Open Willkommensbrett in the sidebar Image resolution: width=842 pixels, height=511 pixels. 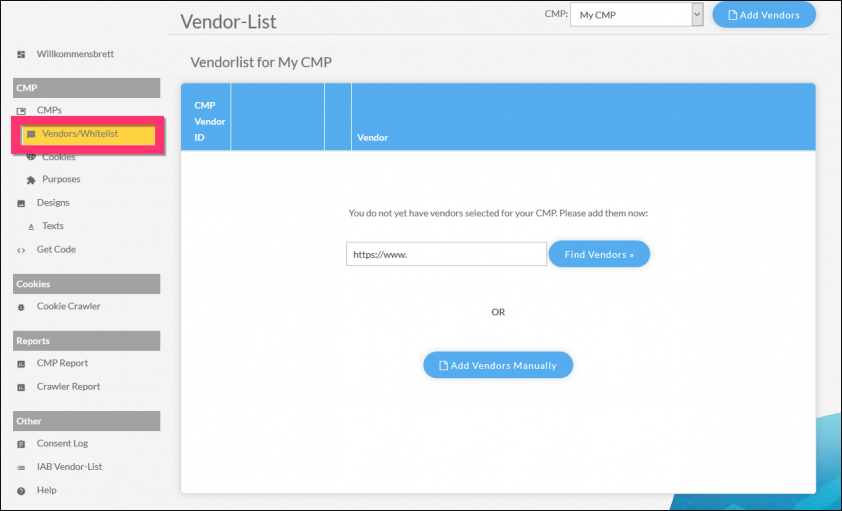pyautogui.click(x=75, y=54)
